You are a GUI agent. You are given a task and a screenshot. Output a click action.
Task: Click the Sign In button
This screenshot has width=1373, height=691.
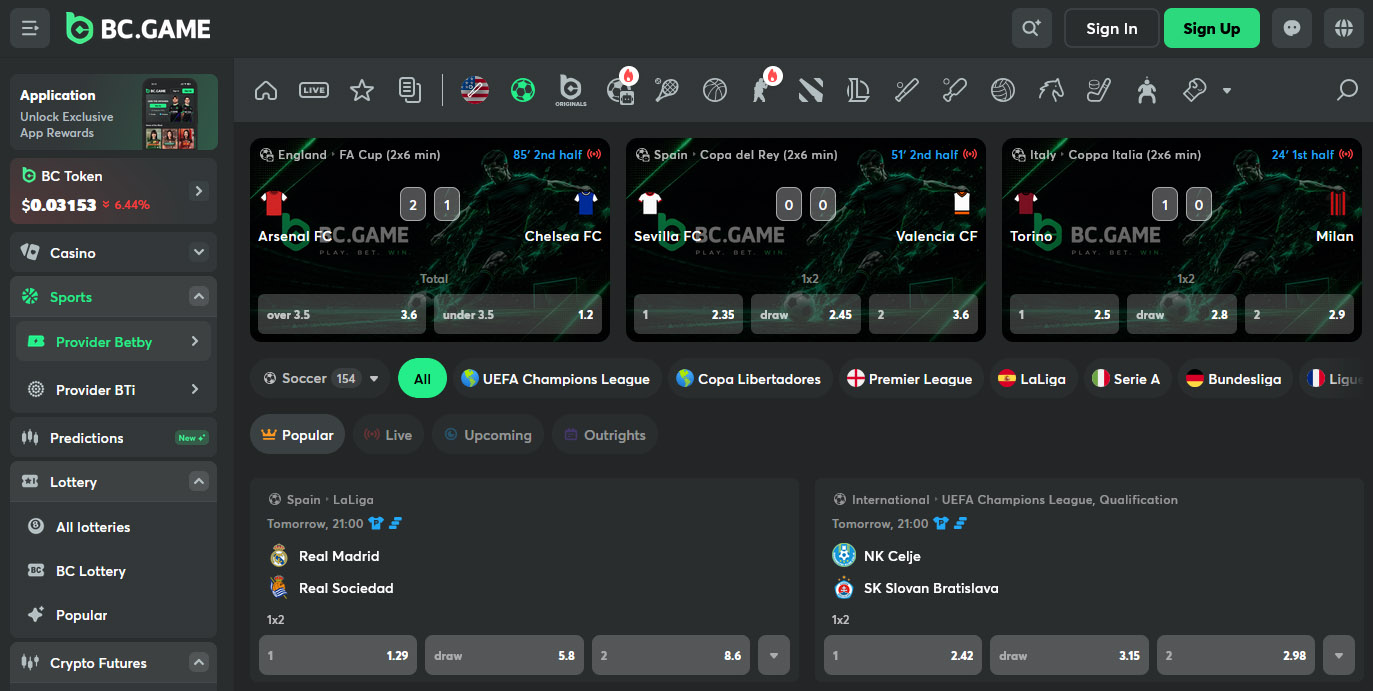[x=1112, y=28]
